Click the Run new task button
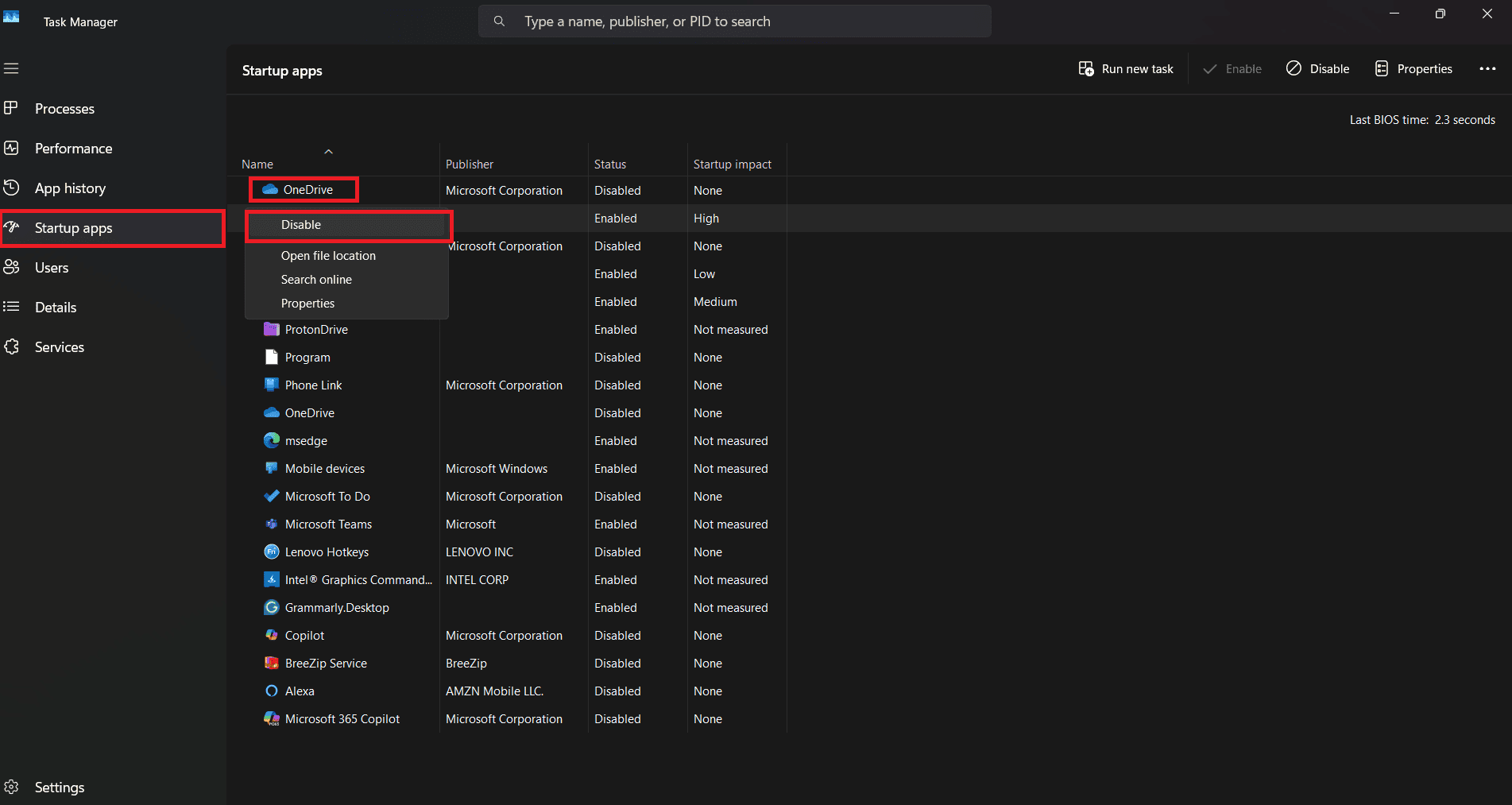The image size is (1512, 805). pyautogui.click(x=1126, y=69)
